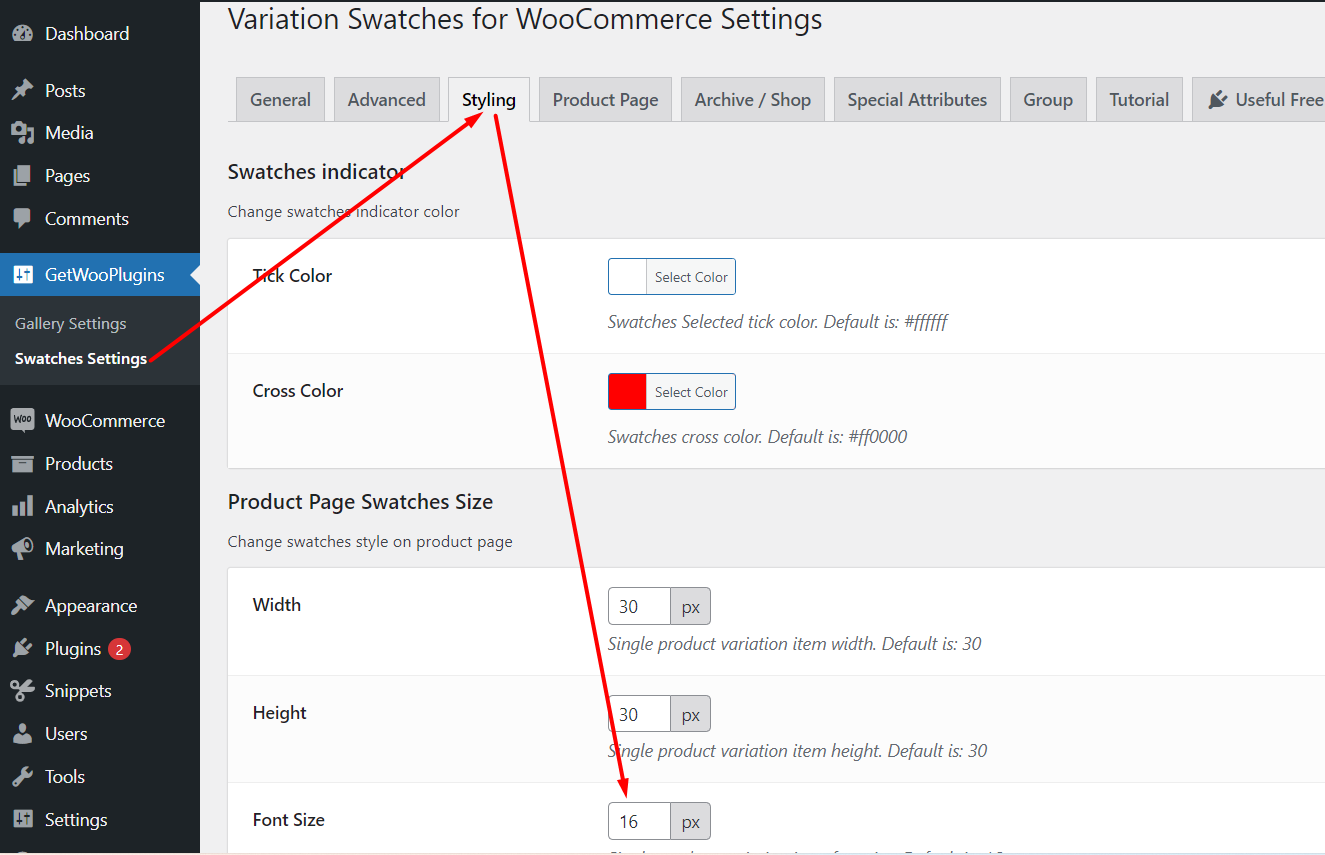The height and width of the screenshot is (855, 1325).
Task: Click the Media library icon
Action: 22,132
